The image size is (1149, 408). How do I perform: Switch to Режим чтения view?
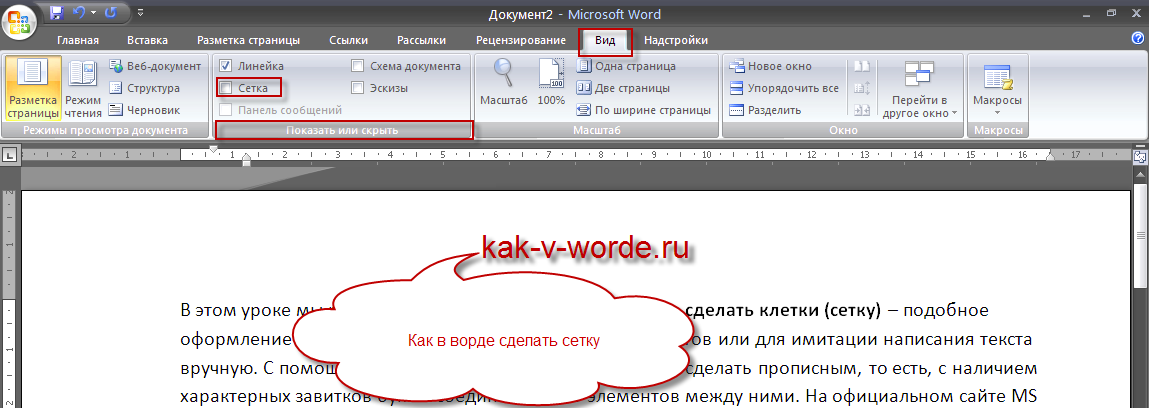click(83, 89)
